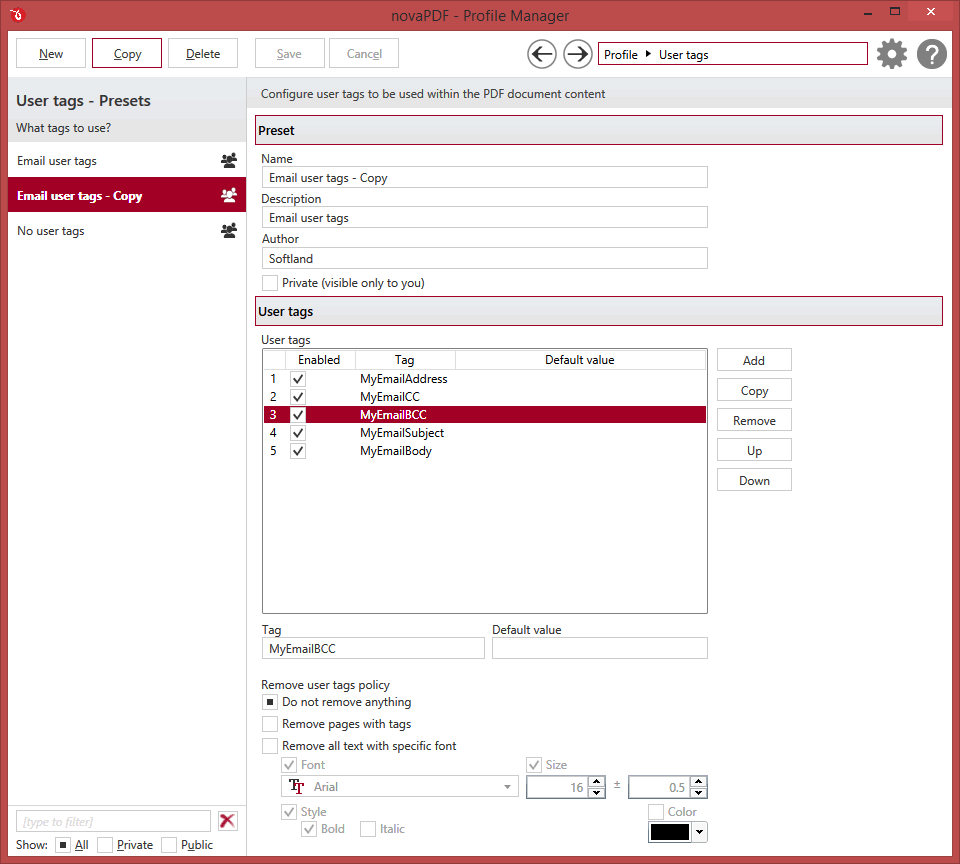The height and width of the screenshot is (864, 960).
Task: Click the Default value input field
Action: coord(600,648)
